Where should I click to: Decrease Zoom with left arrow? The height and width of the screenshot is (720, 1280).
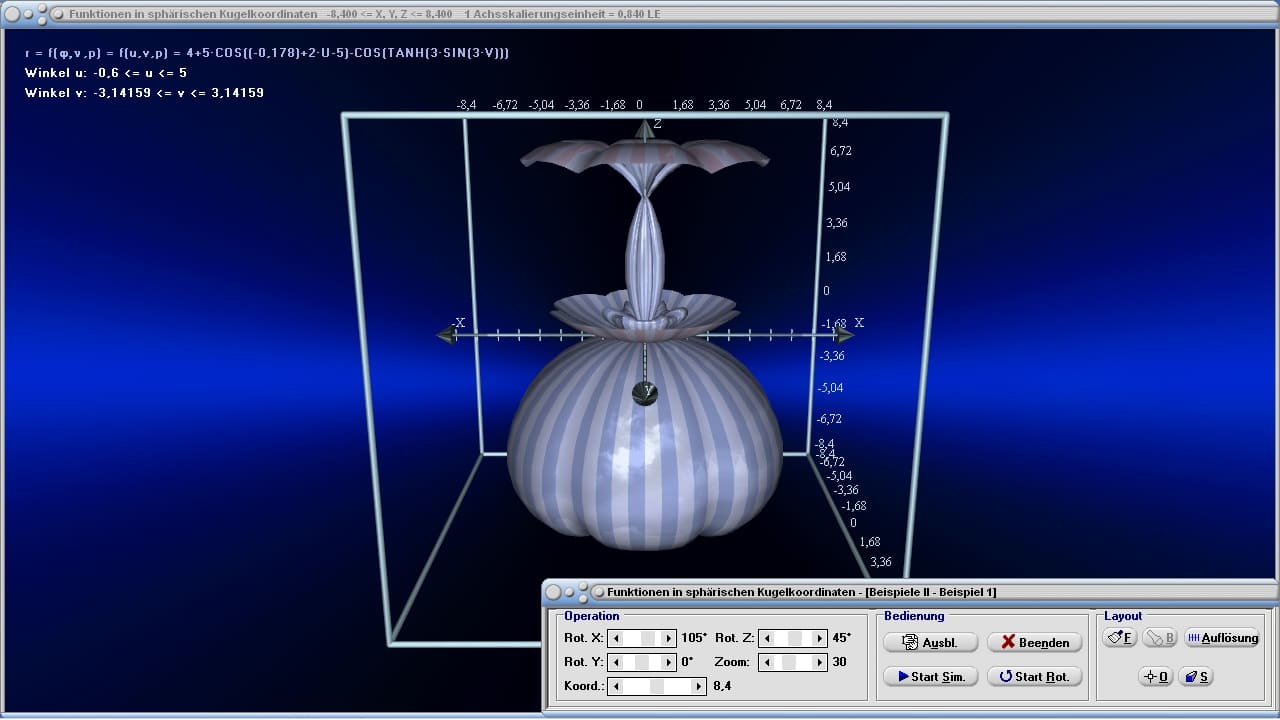[765, 662]
